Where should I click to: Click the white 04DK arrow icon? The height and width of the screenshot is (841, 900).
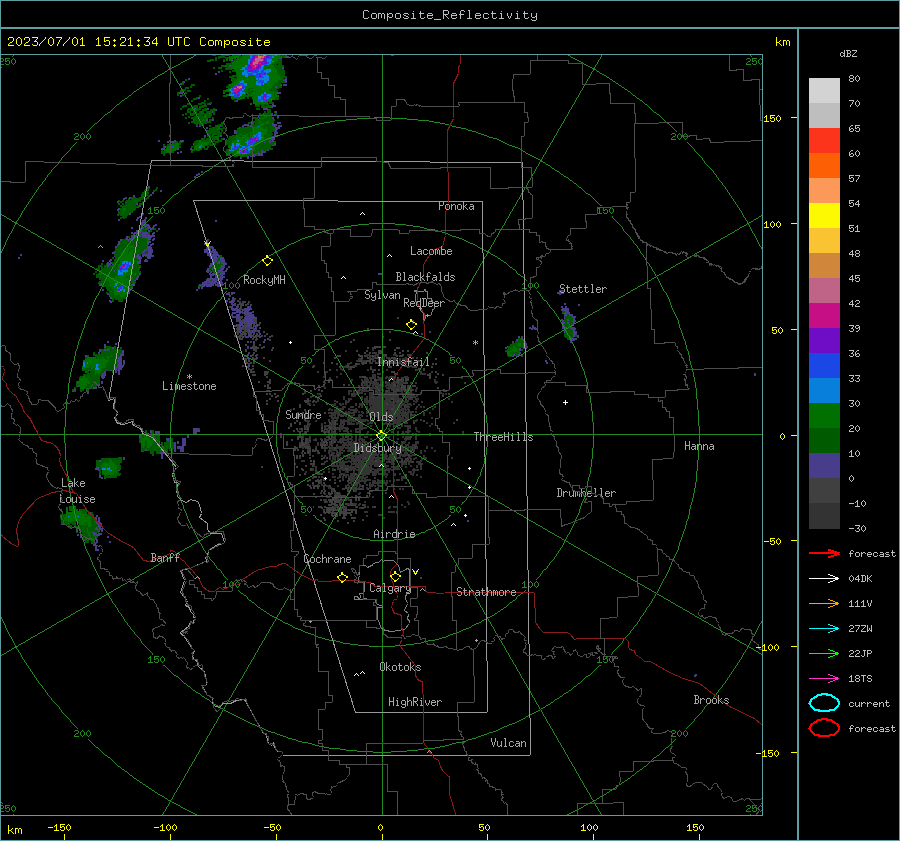point(824,578)
